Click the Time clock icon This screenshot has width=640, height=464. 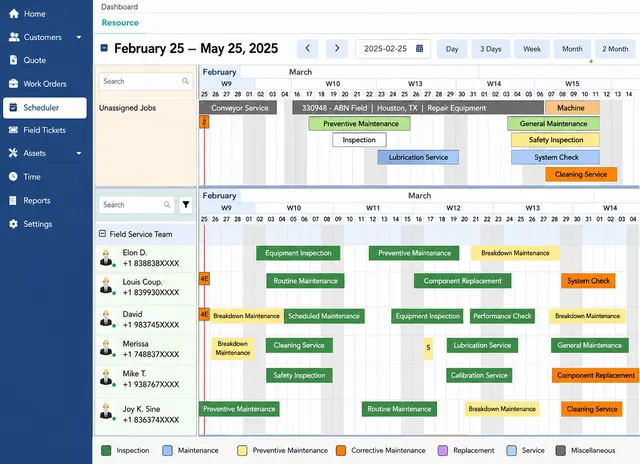click(13, 176)
